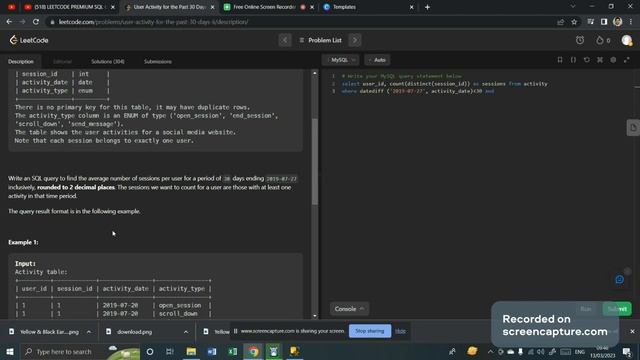Viewport: 640px width, 360px height.
Task: Click the Windows taskbar search box
Action: pos(80,351)
